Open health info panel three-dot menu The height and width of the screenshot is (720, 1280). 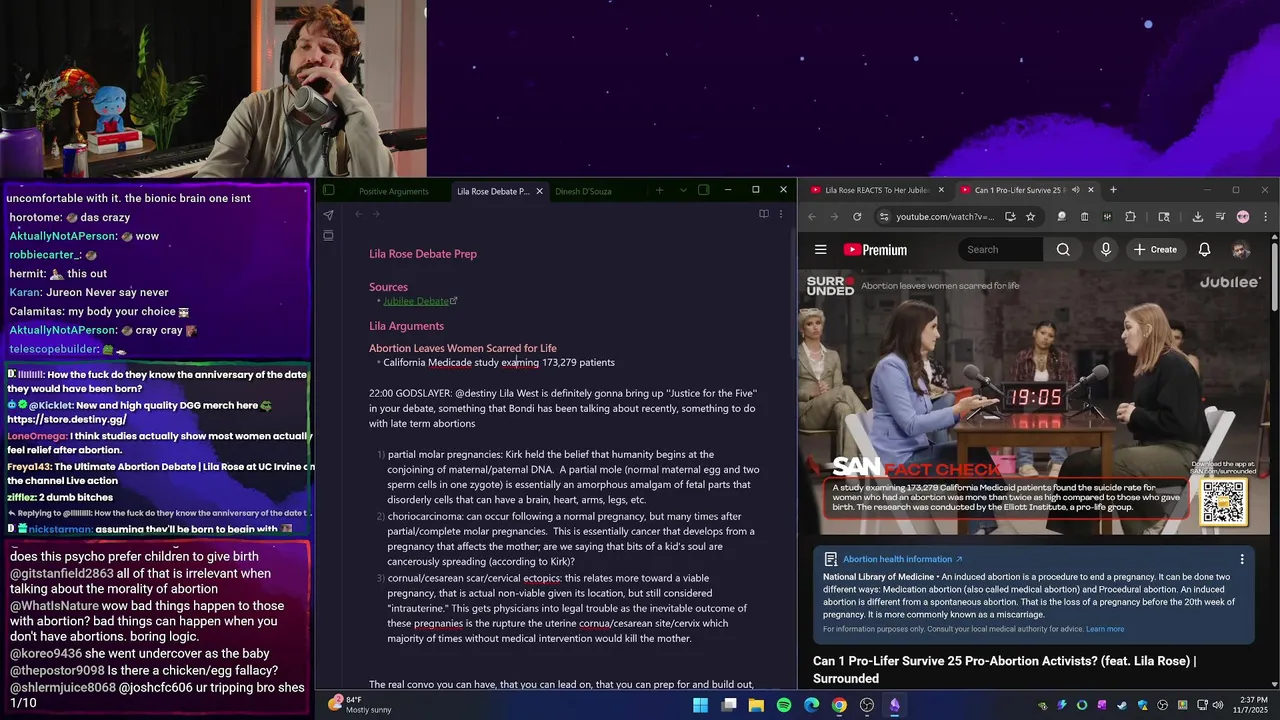pyautogui.click(x=1242, y=559)
